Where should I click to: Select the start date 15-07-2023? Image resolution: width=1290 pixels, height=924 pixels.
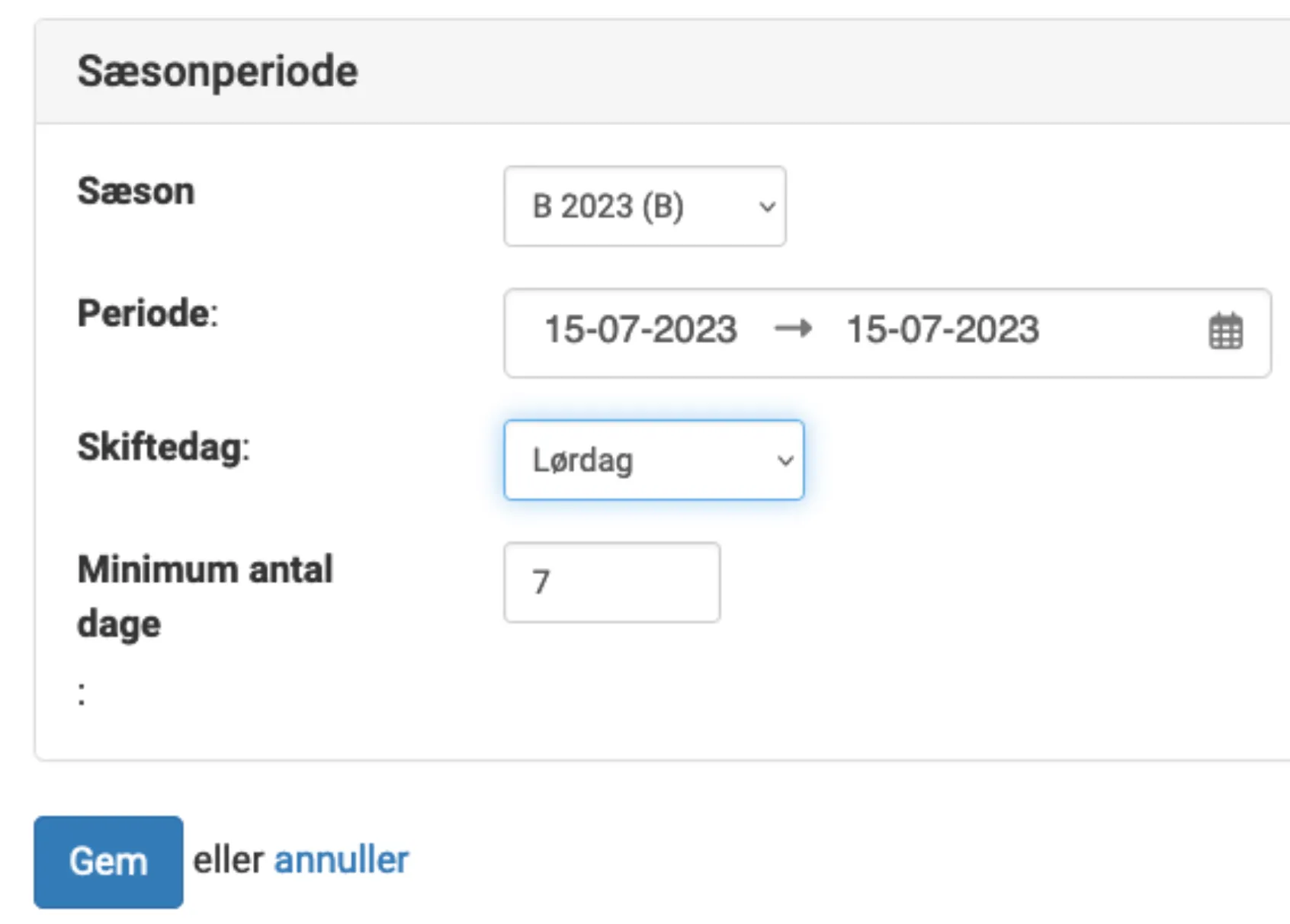(x=640, y=329)
